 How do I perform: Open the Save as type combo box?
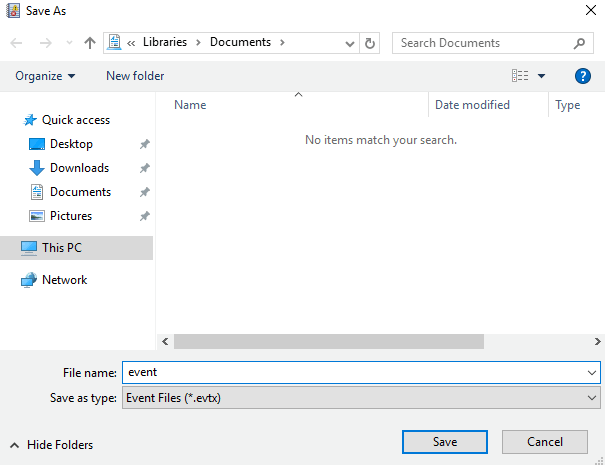click(x=361, y=398)
